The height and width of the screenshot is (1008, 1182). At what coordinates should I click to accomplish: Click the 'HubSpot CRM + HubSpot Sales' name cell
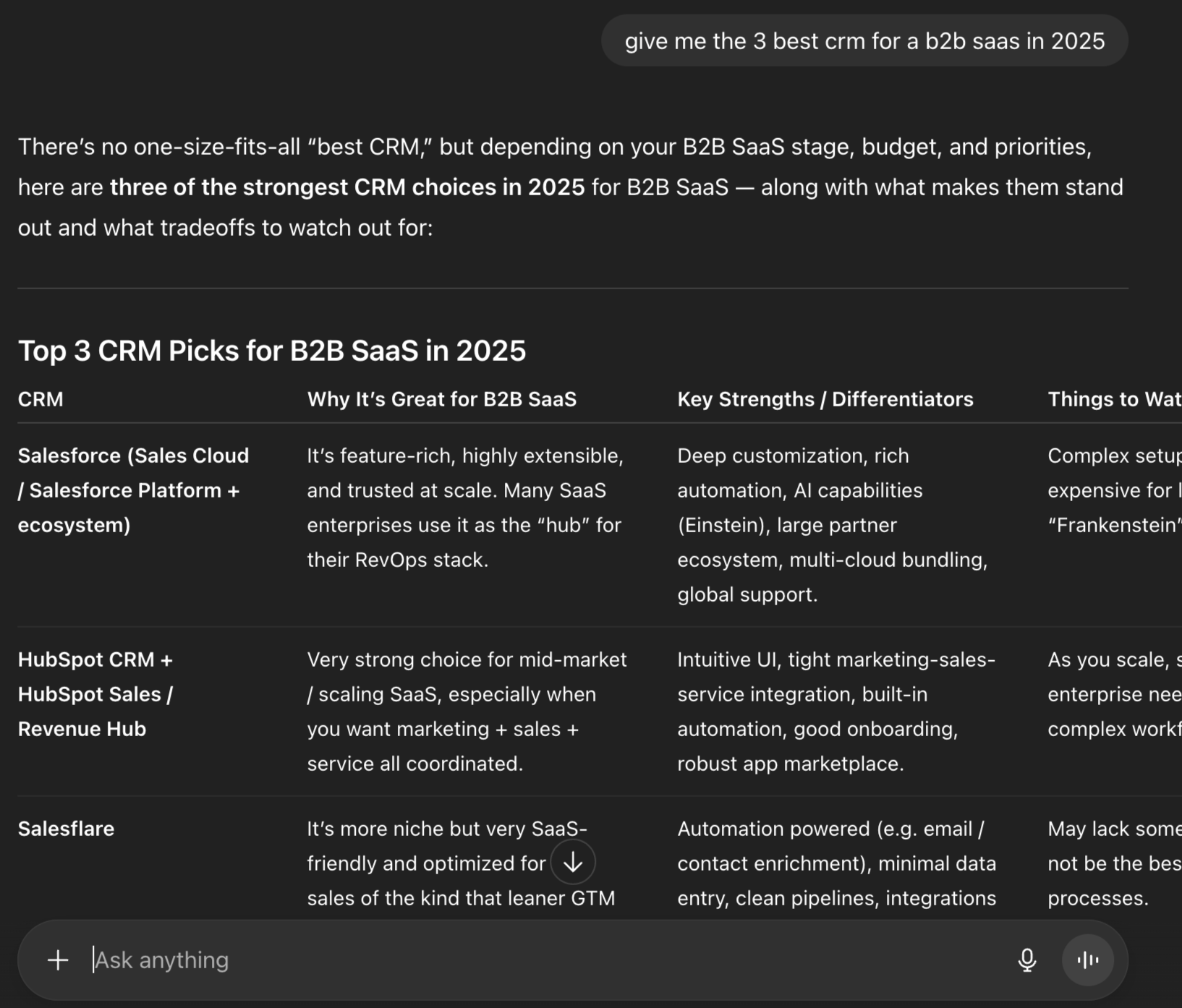tap(95, 694)
